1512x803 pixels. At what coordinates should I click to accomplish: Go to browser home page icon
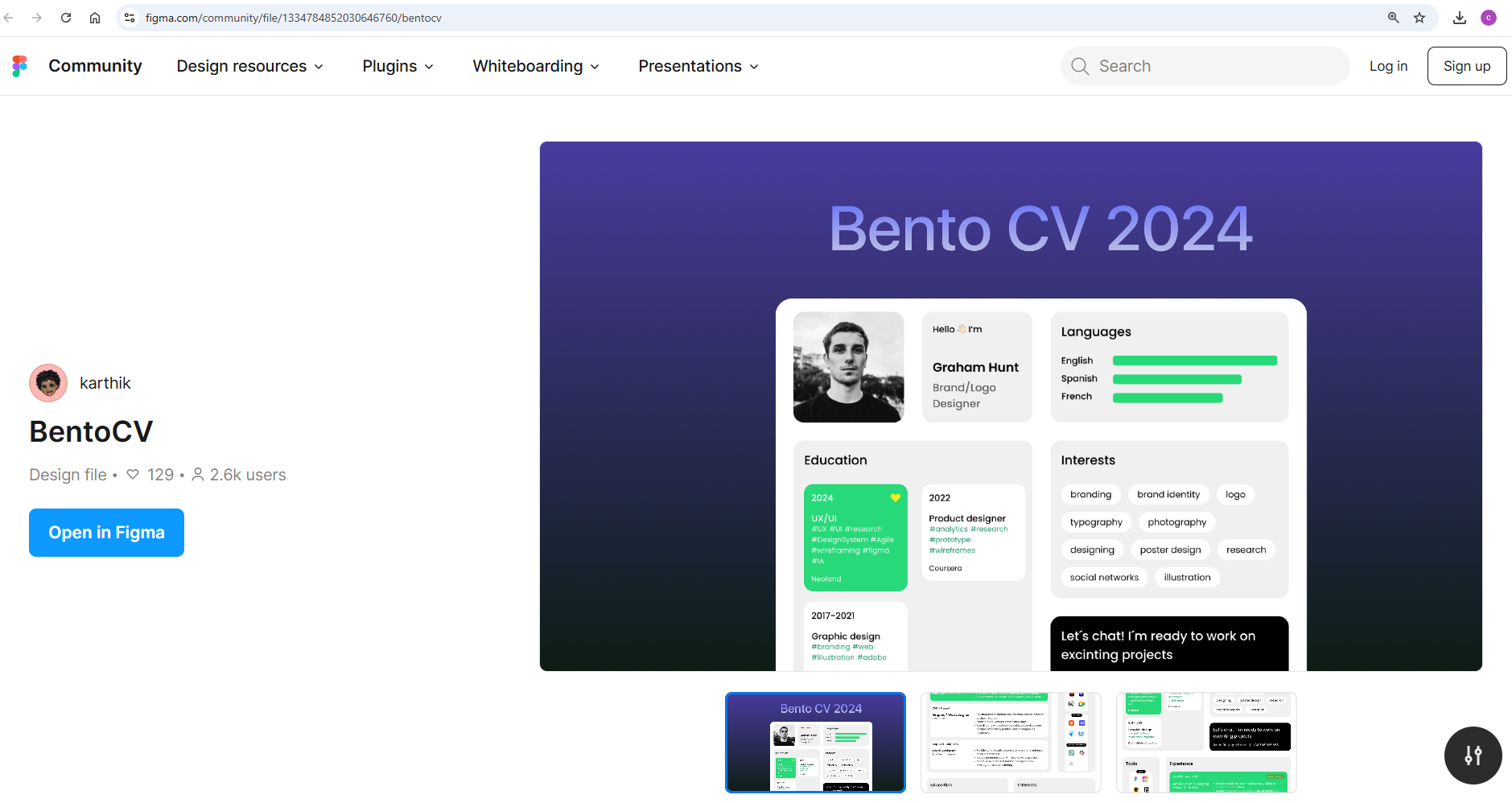tap(95, 18)
